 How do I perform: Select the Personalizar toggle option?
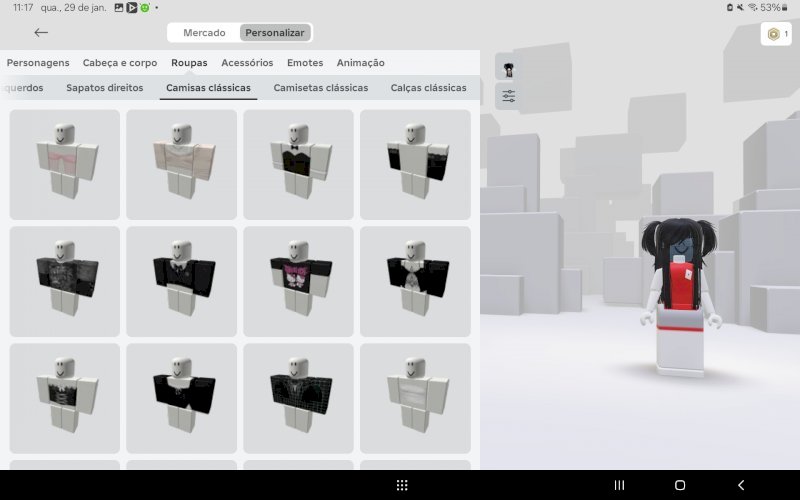point(275,33)
